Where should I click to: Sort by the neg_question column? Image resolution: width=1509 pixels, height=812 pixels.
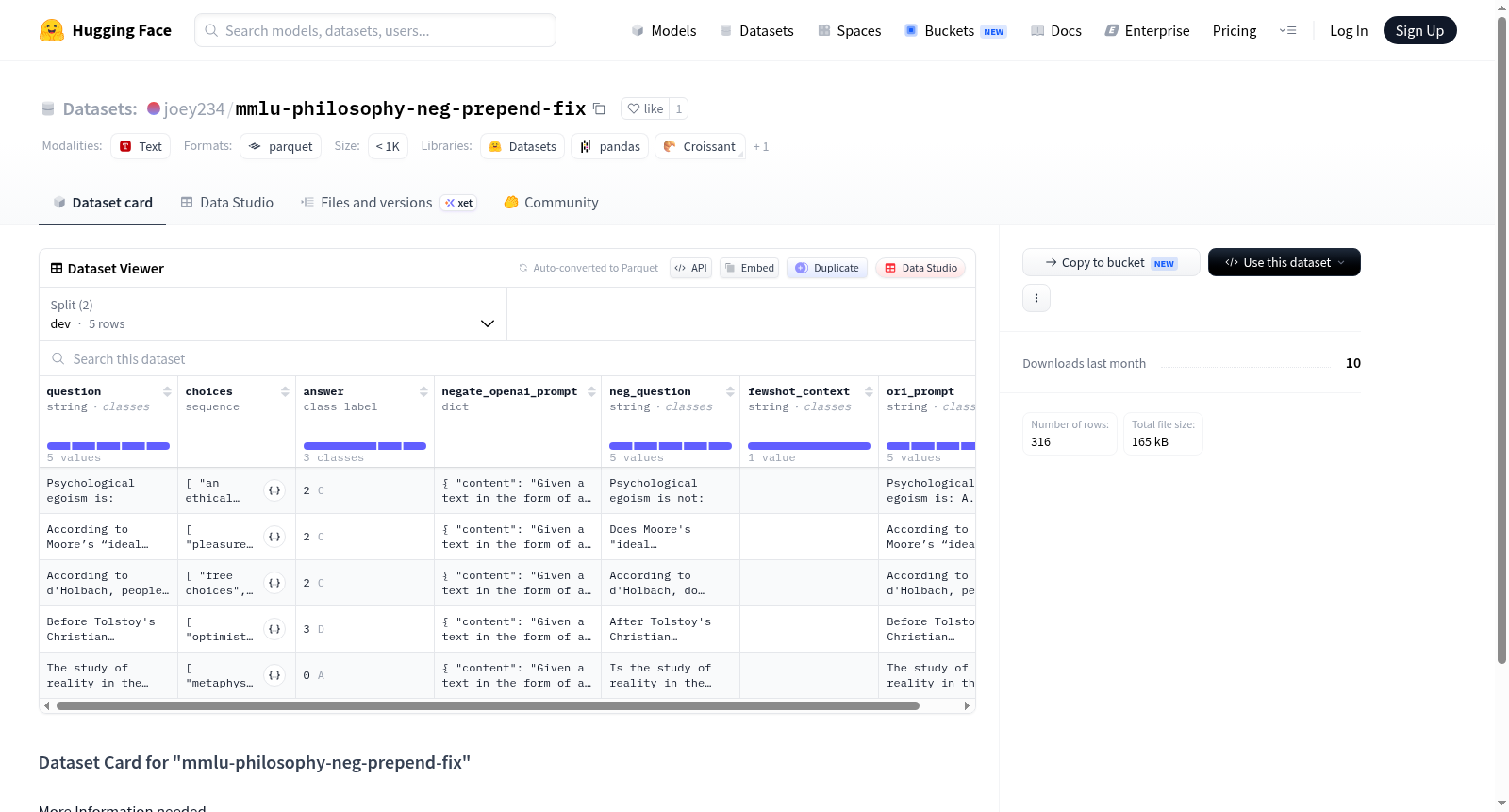click(730, 391)
